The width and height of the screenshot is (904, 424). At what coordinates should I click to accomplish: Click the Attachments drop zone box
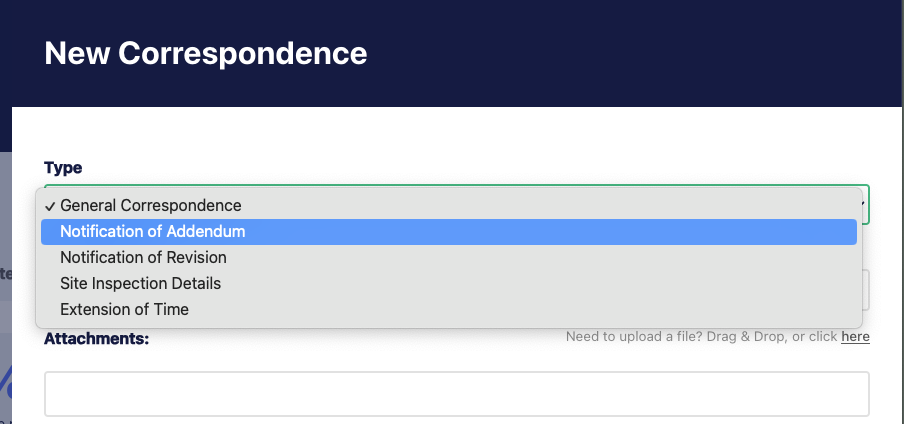[x=457, y=394]
